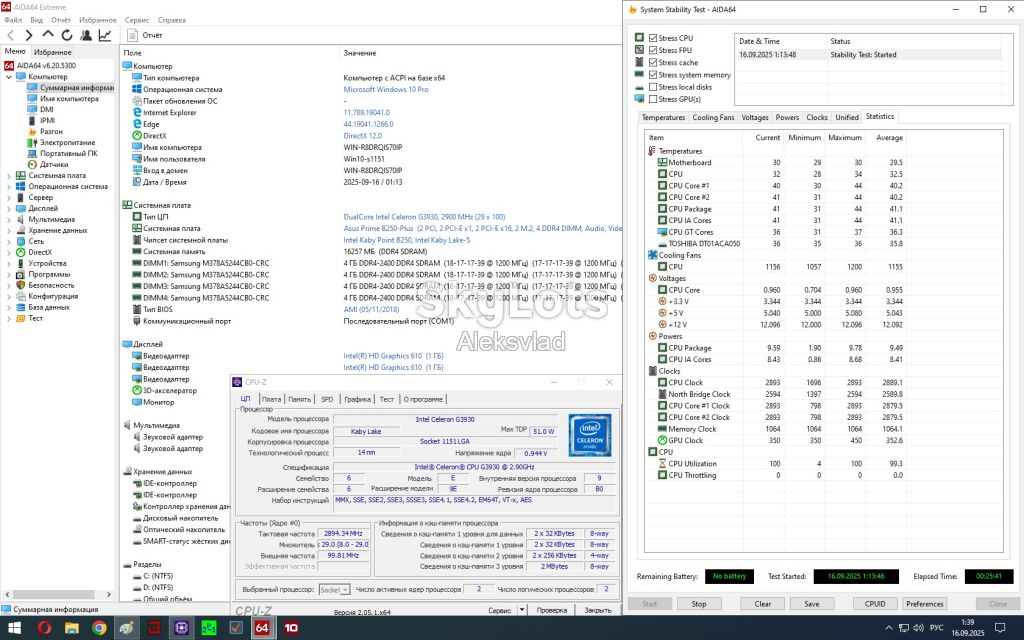Open the Сервис menu in AIDA64
This screenshot has width=1024, height=640.
point(137,20)
